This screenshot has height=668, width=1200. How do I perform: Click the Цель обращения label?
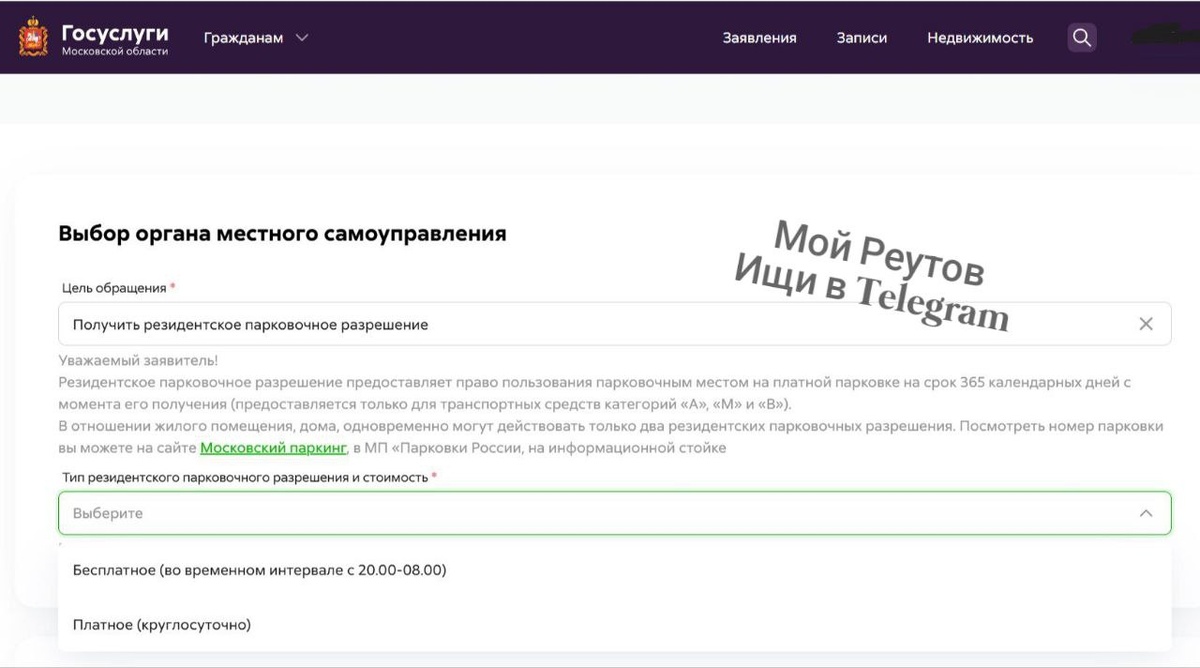pos(114,288)
